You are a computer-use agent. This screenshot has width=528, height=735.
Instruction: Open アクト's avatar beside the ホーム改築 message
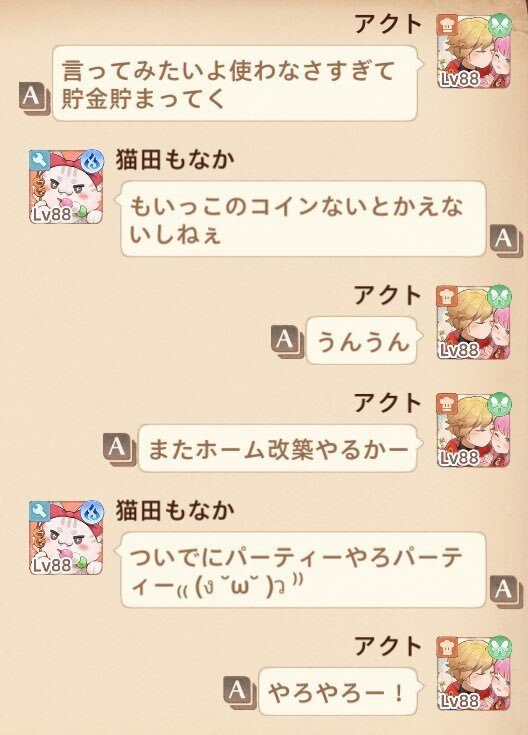(474, 430)
